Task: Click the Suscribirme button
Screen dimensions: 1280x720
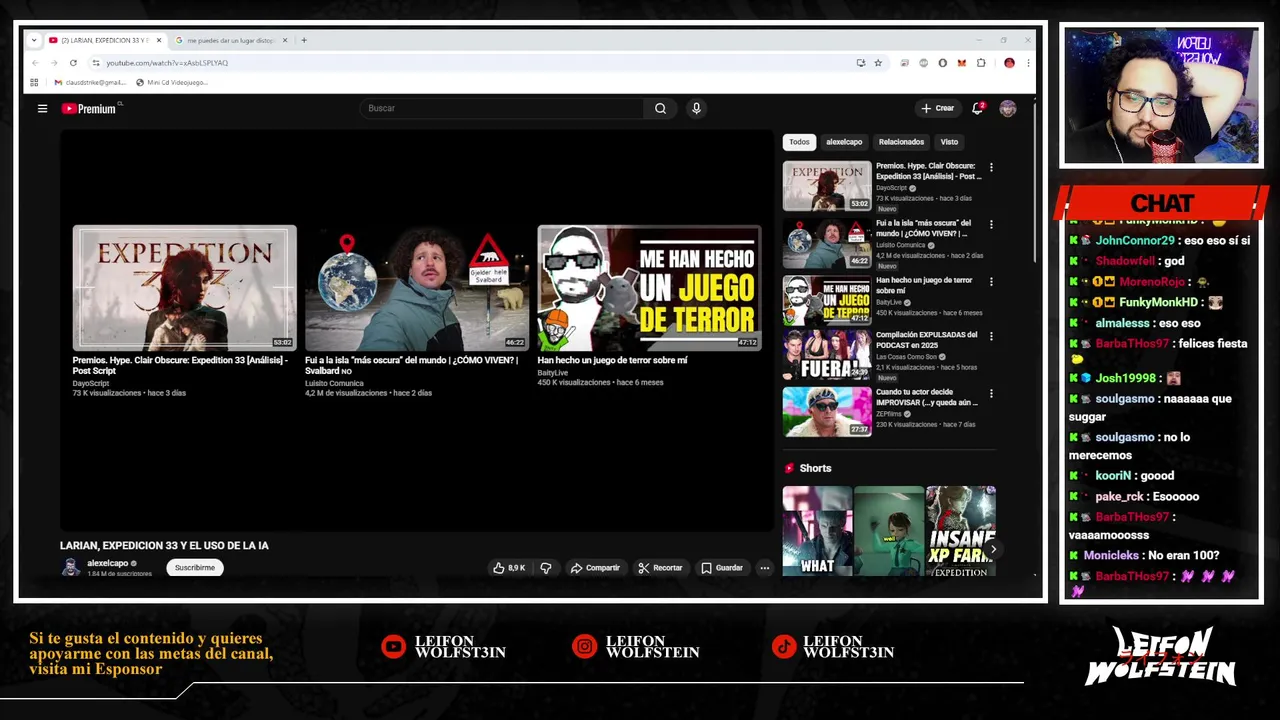Action: point(195,568)
